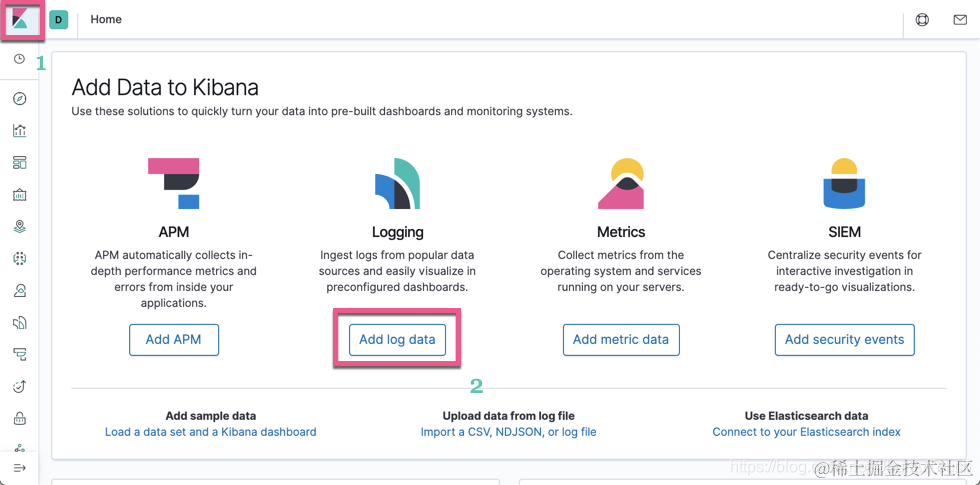Click the SIEM card title
Image resolution: width=980 pixels, height=485 pixels.
(844, 232)
